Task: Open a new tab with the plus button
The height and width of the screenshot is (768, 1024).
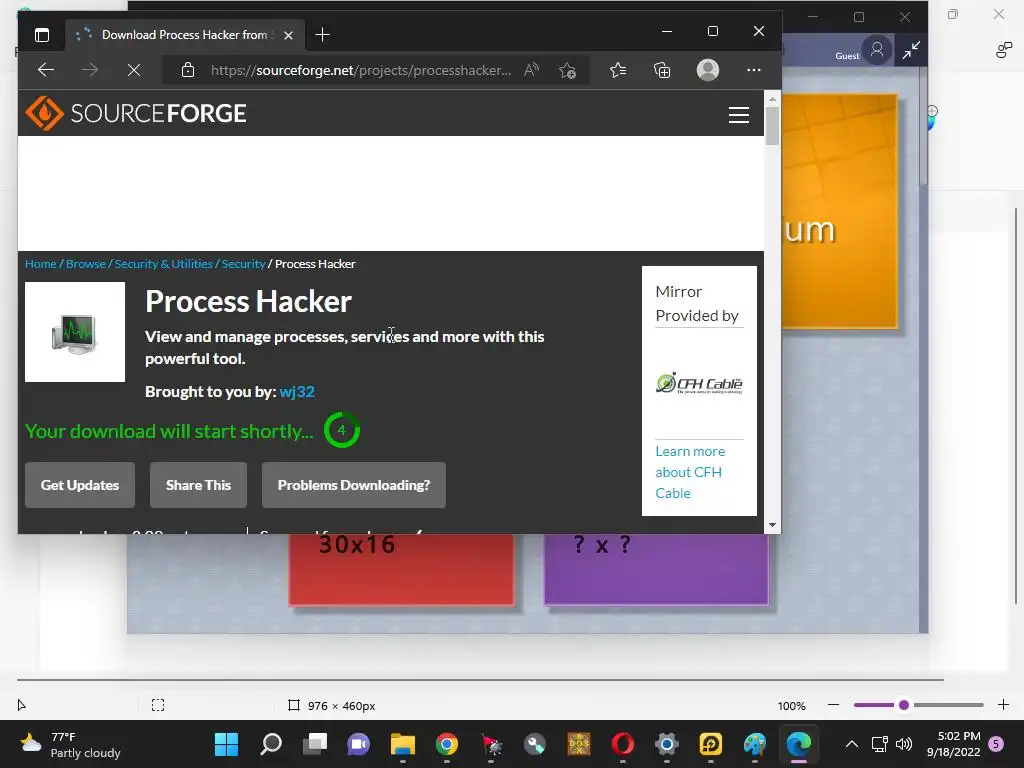Action: (323, 35)
